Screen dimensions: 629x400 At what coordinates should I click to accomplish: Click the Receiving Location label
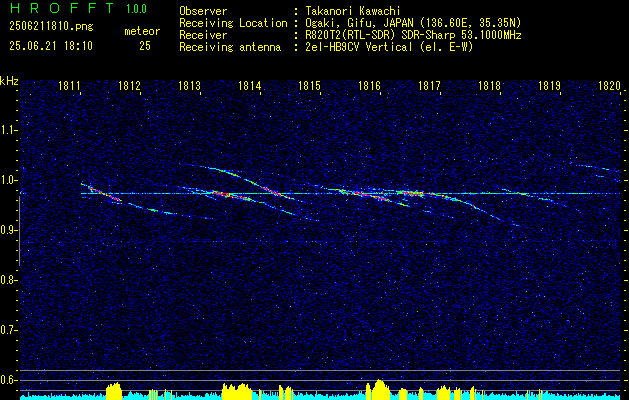click(x=233, y=23)
